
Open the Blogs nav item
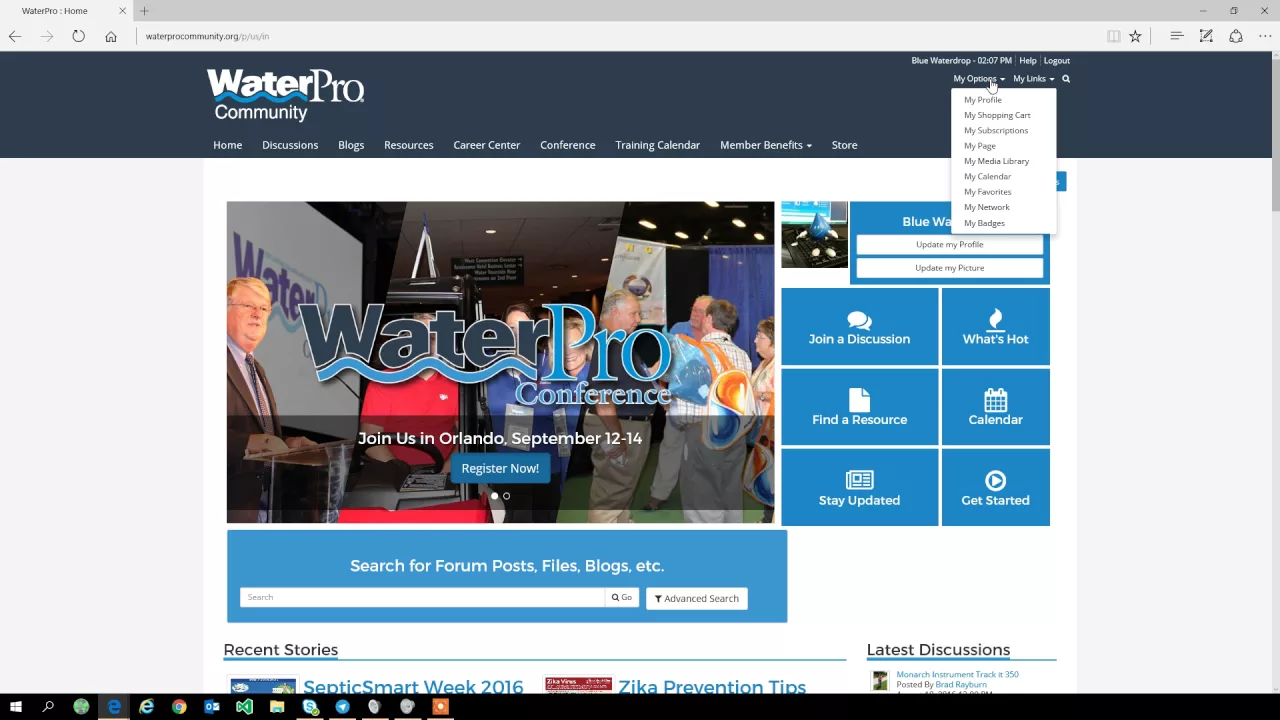pos(351,145)
